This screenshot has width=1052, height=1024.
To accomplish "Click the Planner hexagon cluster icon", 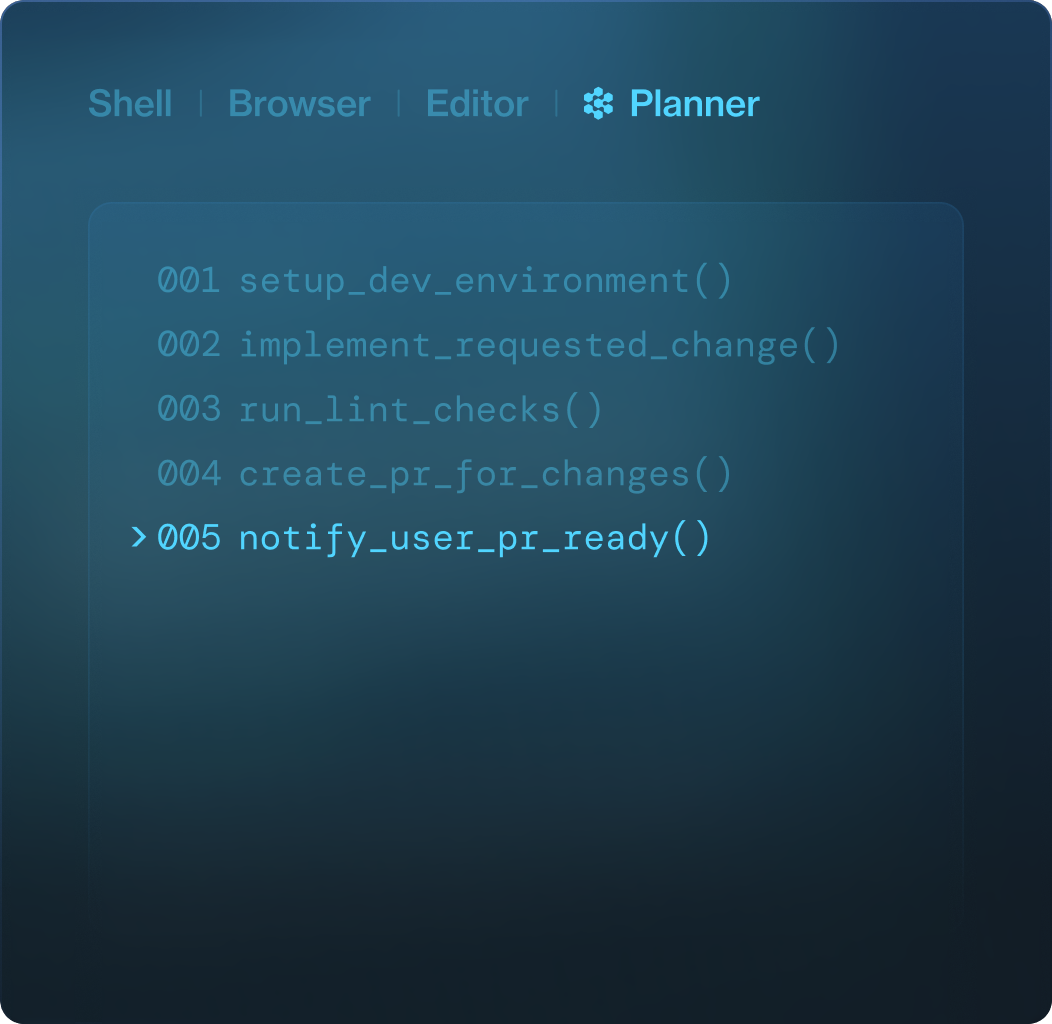I will click(598, 104).
